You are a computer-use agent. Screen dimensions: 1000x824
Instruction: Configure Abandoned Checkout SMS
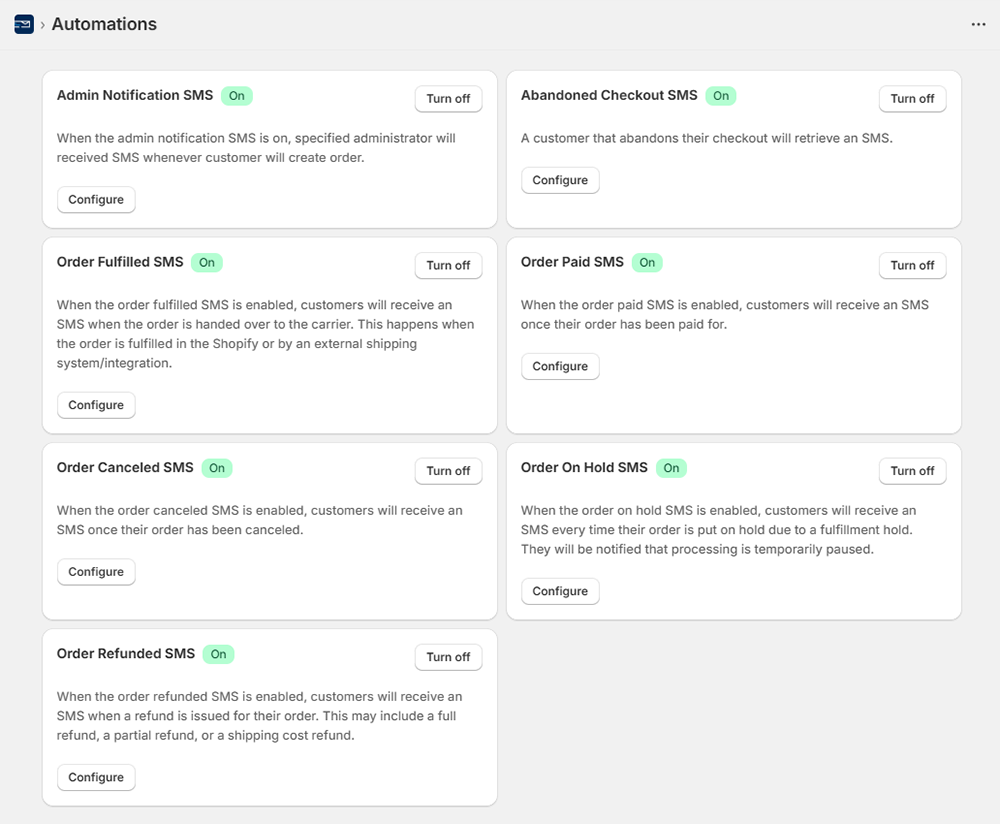tap(560, 180)
